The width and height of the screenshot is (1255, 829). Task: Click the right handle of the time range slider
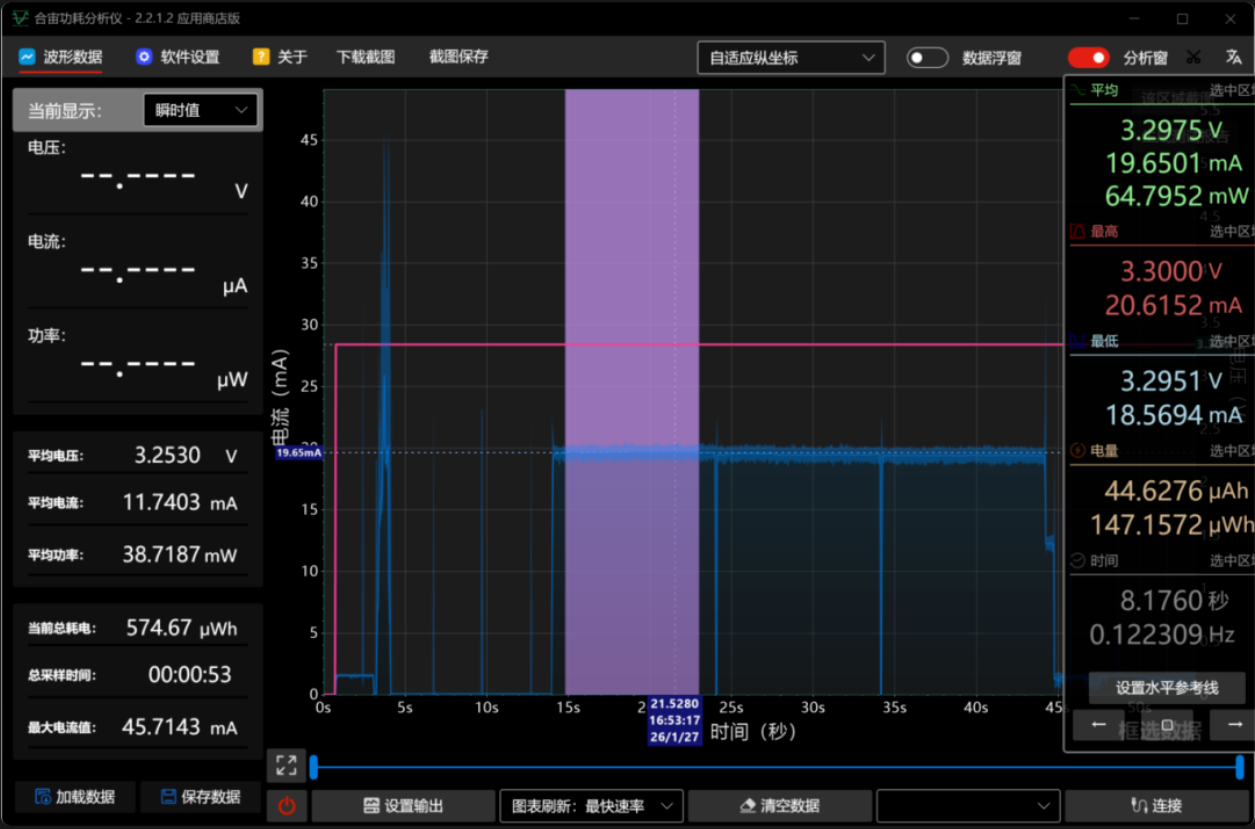pyautogui.click(x=1240, y=767)
